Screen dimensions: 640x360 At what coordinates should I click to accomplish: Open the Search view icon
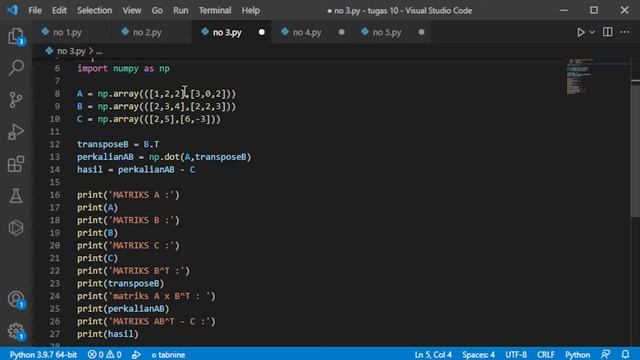click(16, 67)
